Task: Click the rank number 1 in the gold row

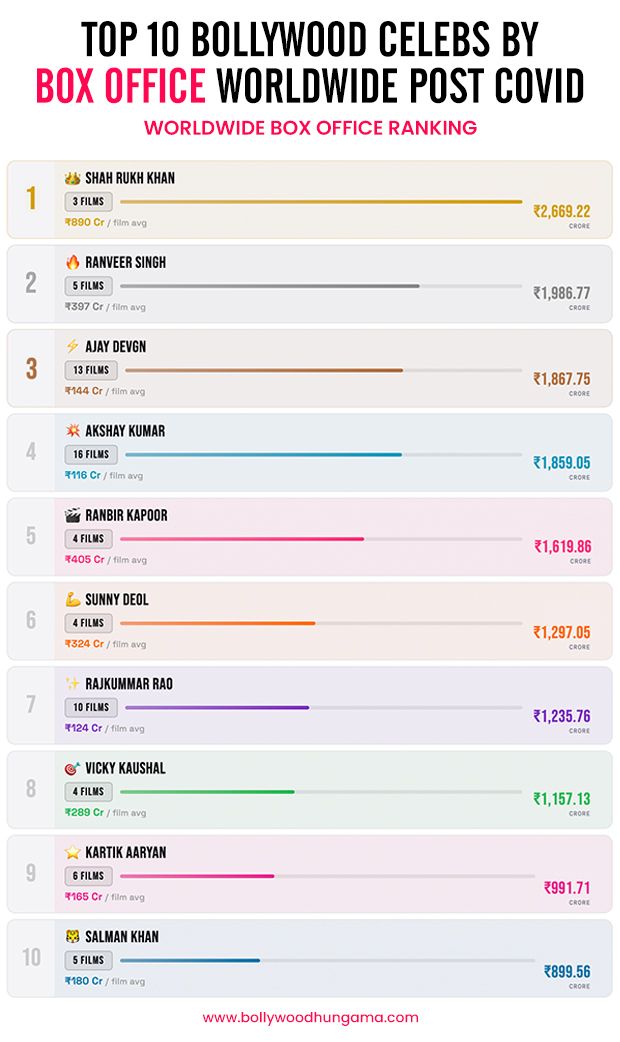Action: [x=31, y=200]
